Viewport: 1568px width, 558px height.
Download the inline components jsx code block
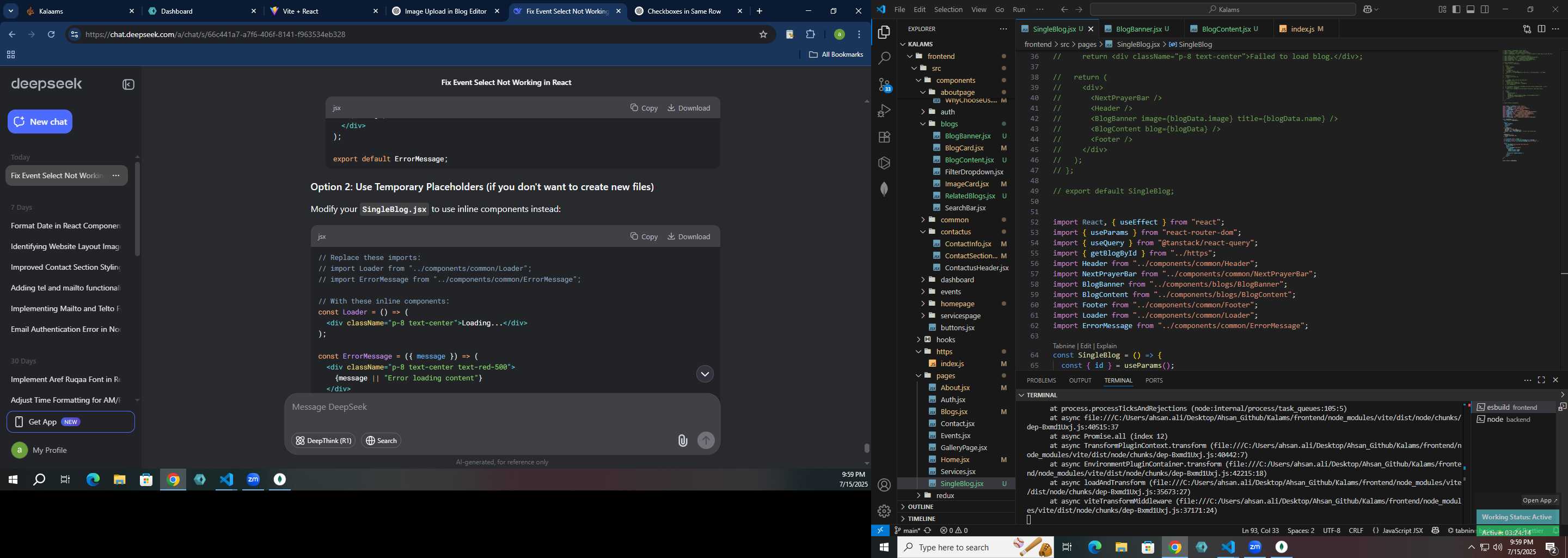click(689, 236)
